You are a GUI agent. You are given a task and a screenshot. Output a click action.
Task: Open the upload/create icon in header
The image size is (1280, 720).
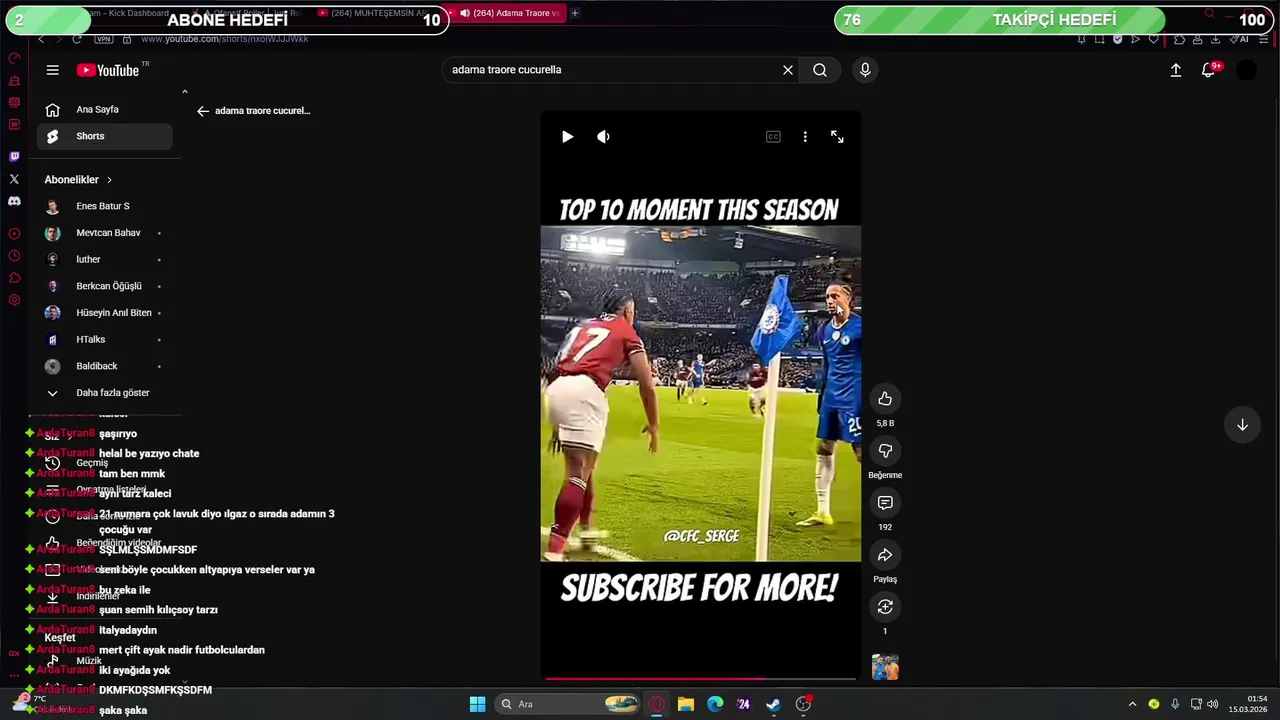(x=1176, y=70)
